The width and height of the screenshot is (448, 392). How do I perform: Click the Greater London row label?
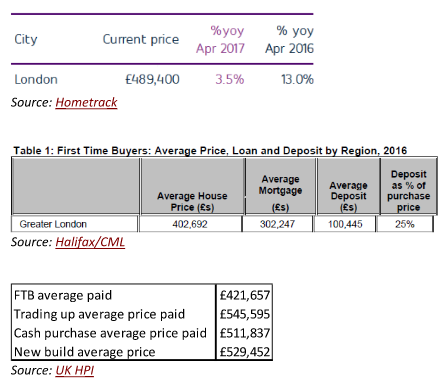pos(53,224)
